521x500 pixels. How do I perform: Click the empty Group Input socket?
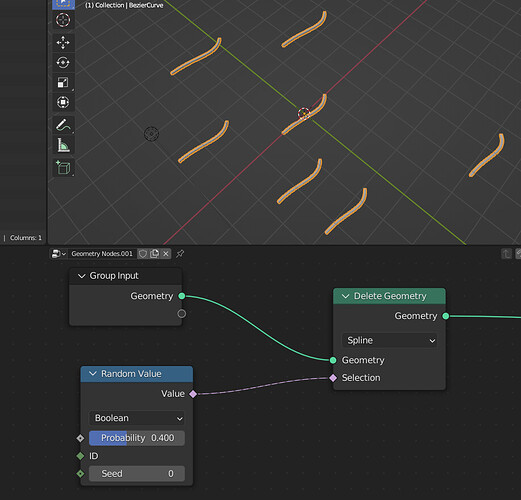click(x=182, y=314)
